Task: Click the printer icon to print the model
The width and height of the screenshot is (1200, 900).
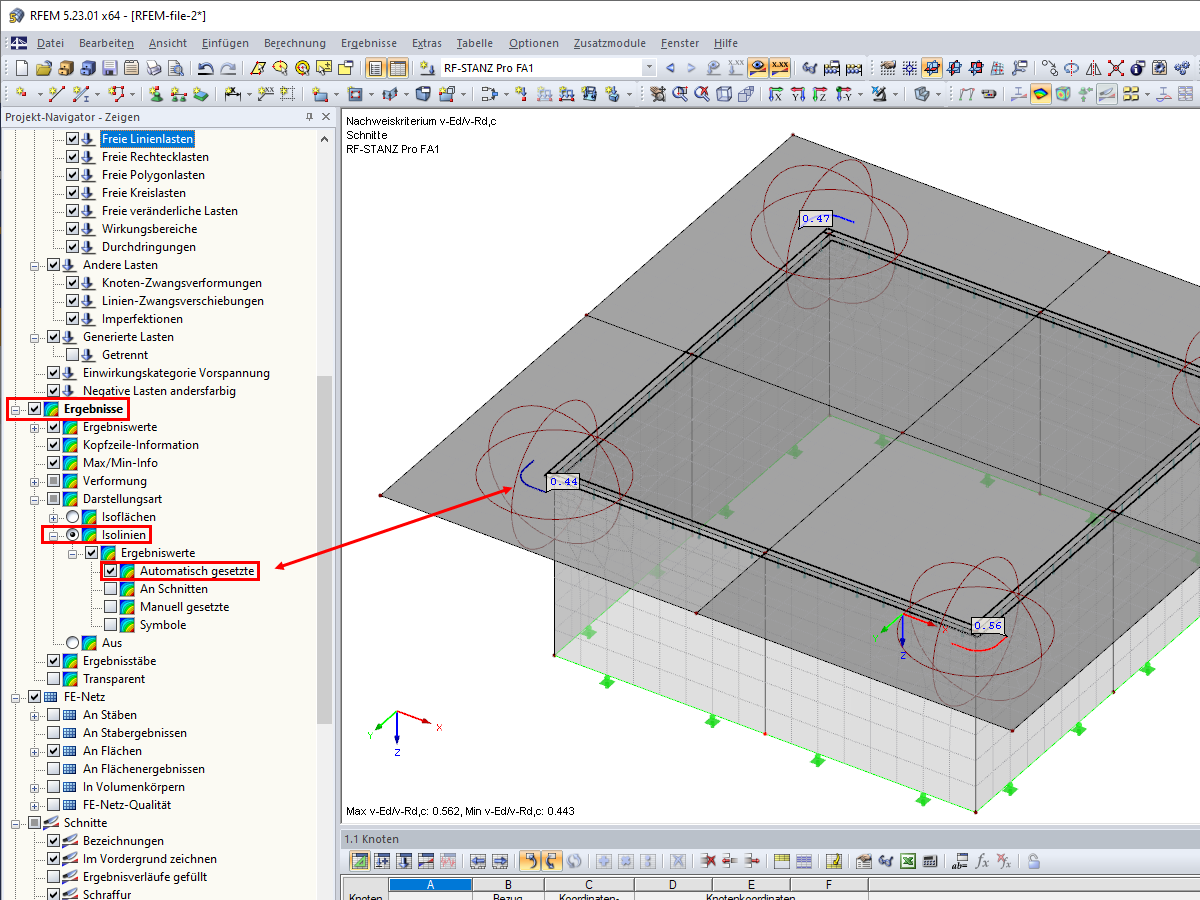Action: pos(153,67)
